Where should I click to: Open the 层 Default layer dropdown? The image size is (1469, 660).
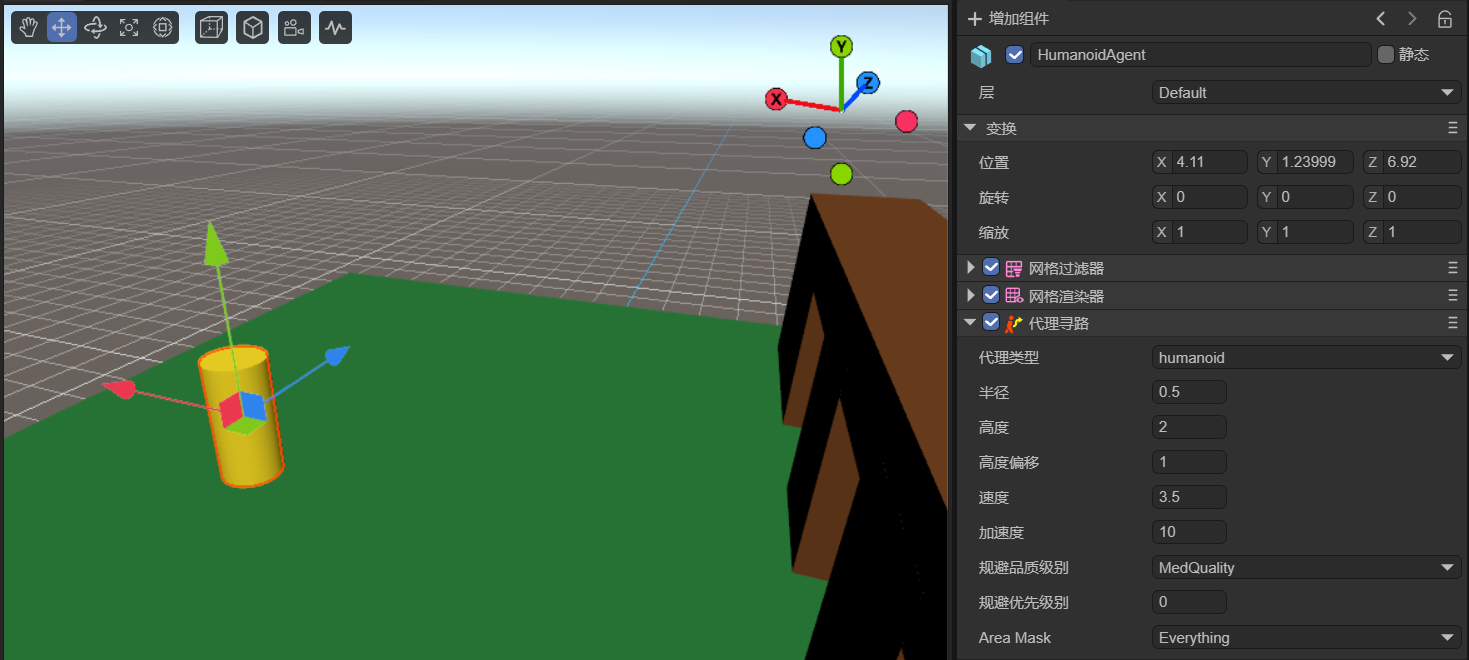pyautogui.click(x=1306, y=93)
